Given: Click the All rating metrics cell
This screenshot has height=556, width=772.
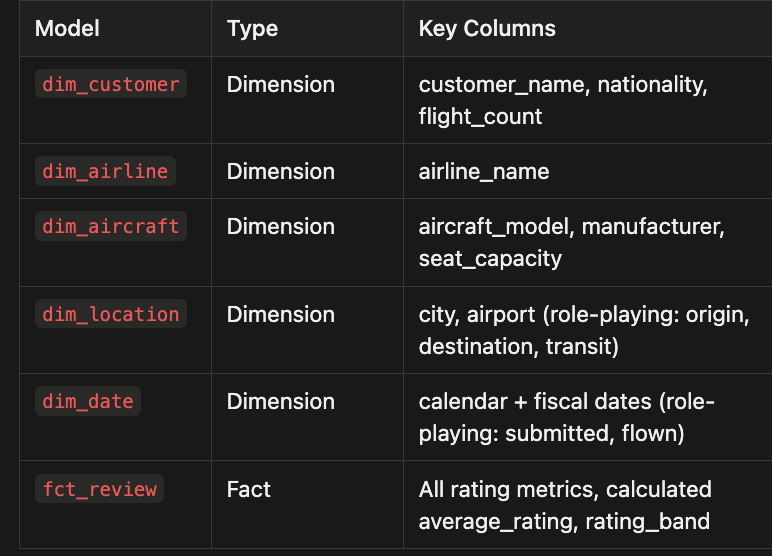Looking at the screenshot, I should [565, 505].
